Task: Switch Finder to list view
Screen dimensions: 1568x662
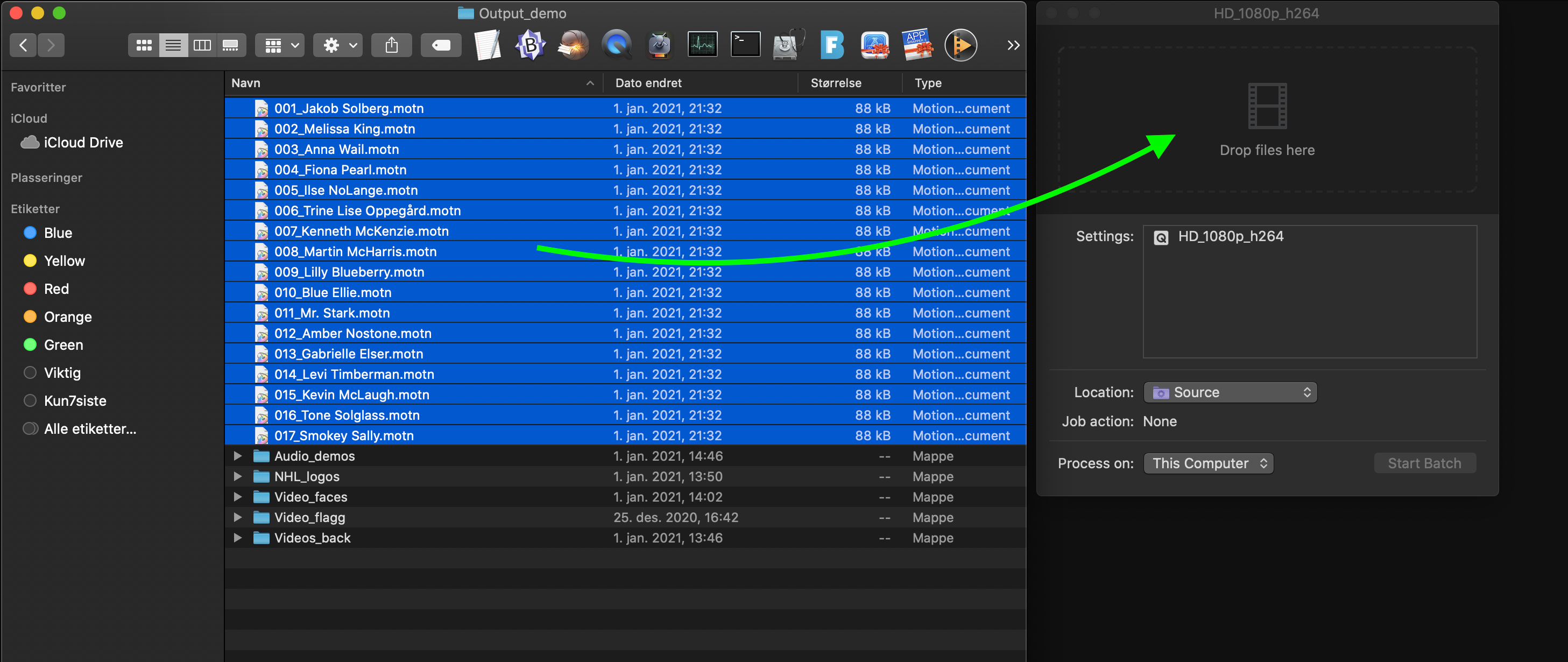Action: 173,45
